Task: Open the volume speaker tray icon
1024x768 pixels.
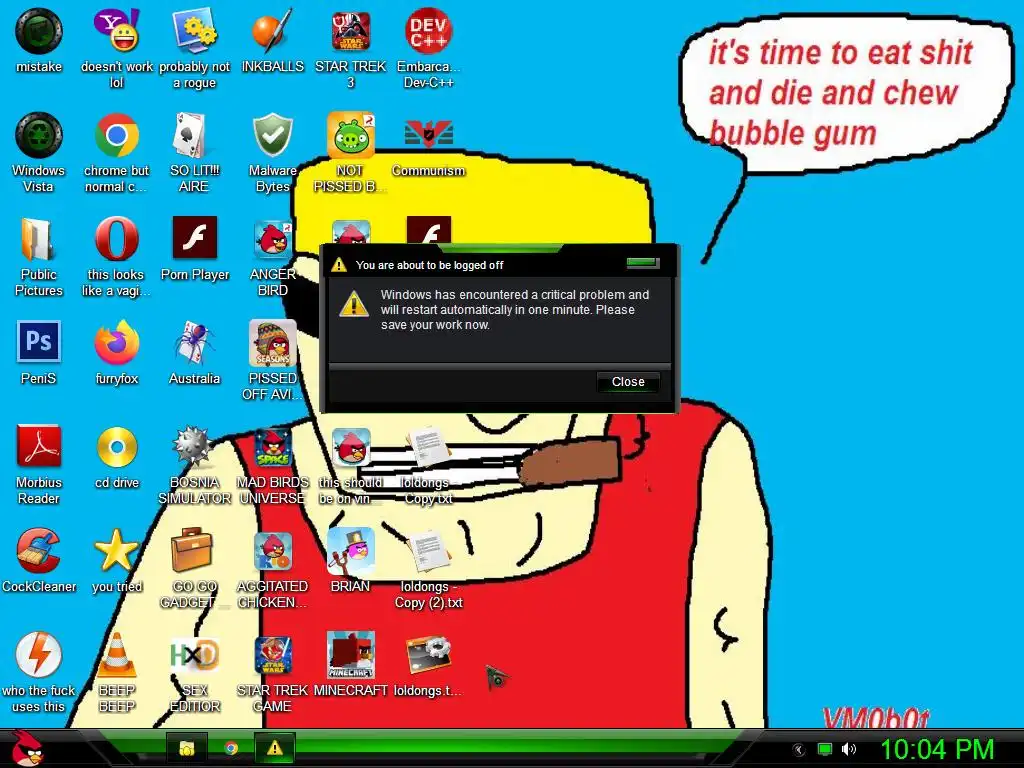Action: pyautogui.click(x=849, y=749)
